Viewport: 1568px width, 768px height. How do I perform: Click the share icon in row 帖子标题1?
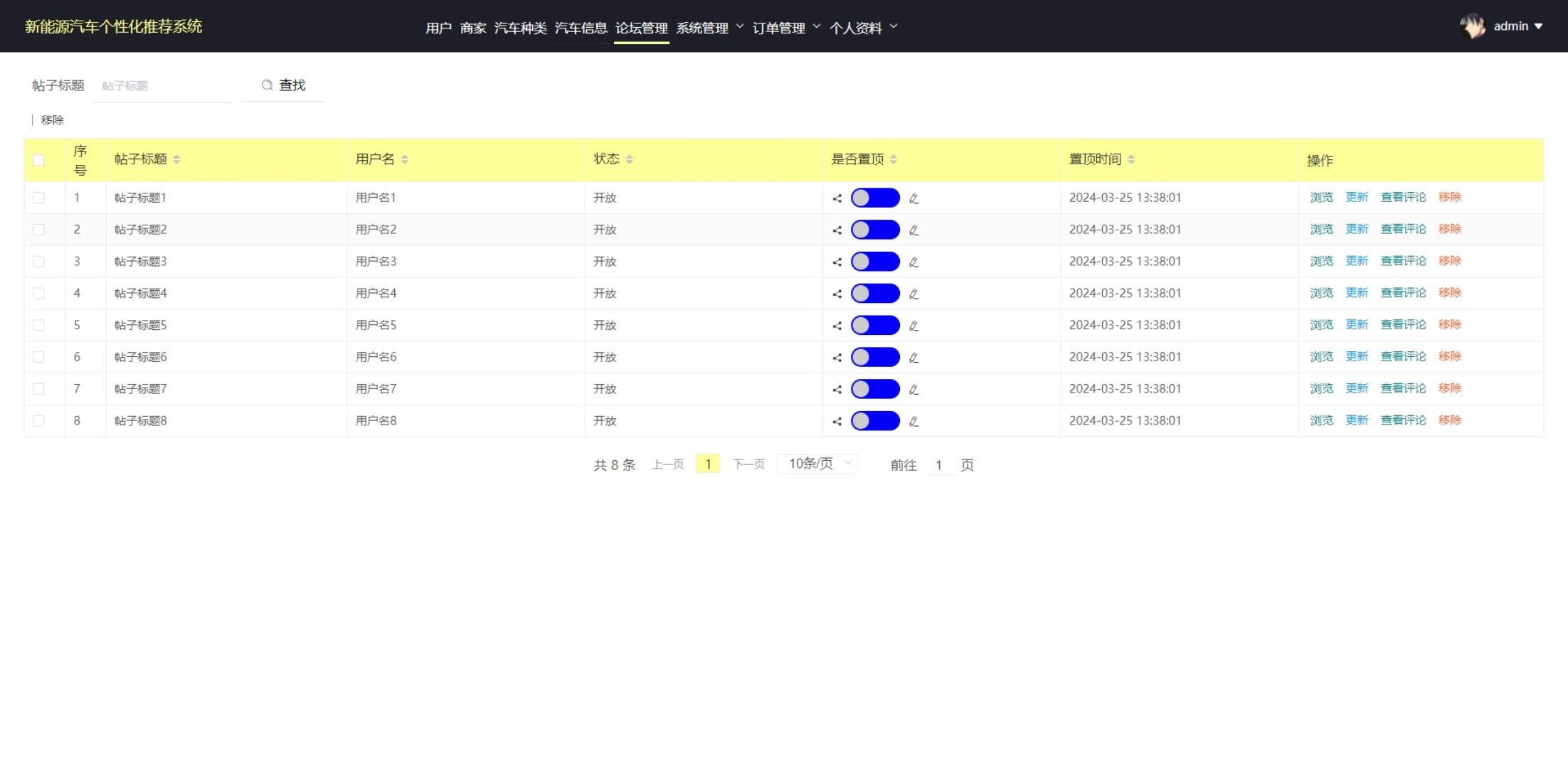click(x=837, y=198)
